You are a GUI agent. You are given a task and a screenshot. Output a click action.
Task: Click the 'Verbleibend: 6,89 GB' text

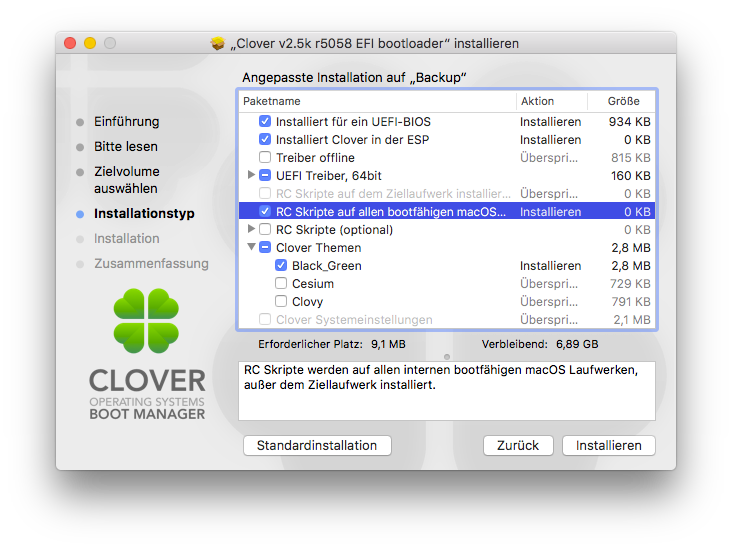tap(540, 344)
